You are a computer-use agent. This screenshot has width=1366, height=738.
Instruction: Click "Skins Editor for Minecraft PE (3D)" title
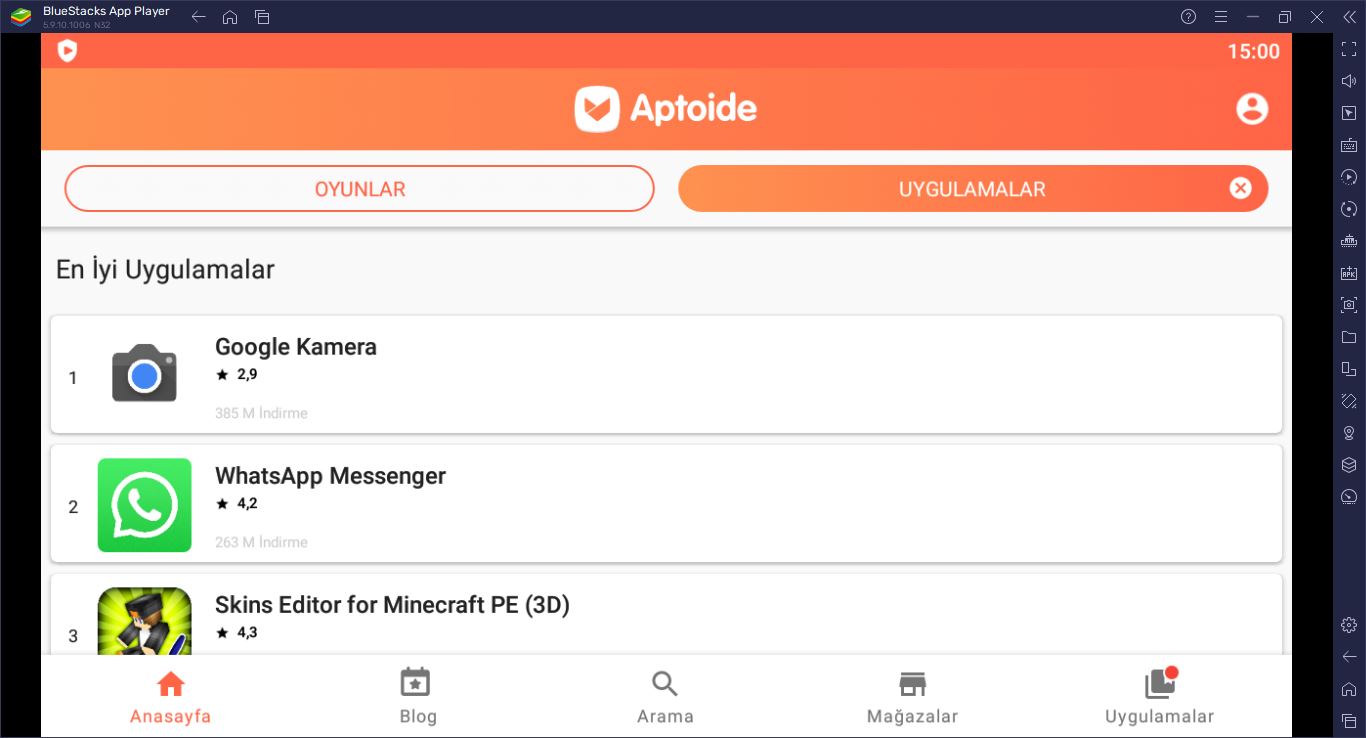click(392, 605)
